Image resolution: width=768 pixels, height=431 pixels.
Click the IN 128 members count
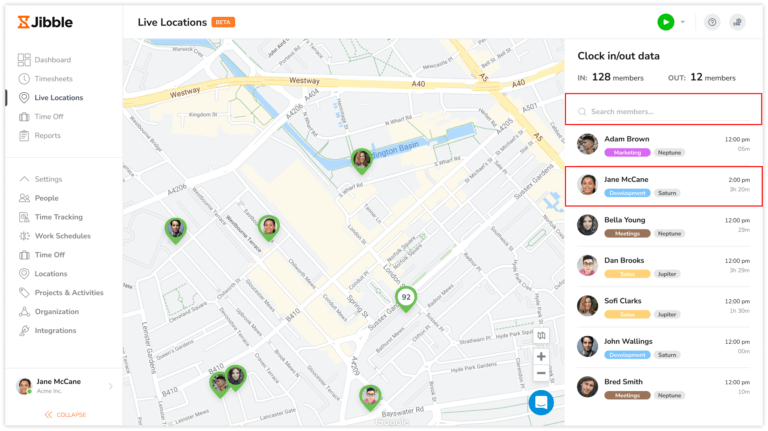610,77
